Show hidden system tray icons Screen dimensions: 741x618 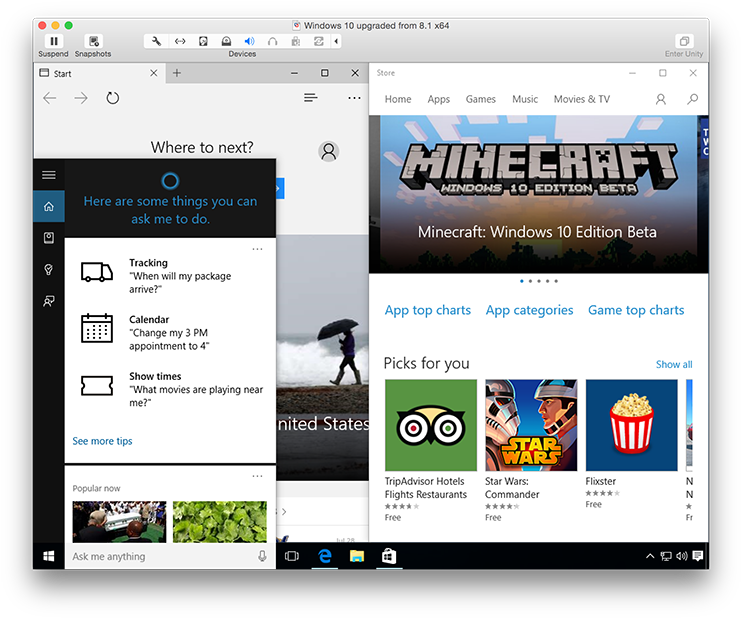point(650,556)
